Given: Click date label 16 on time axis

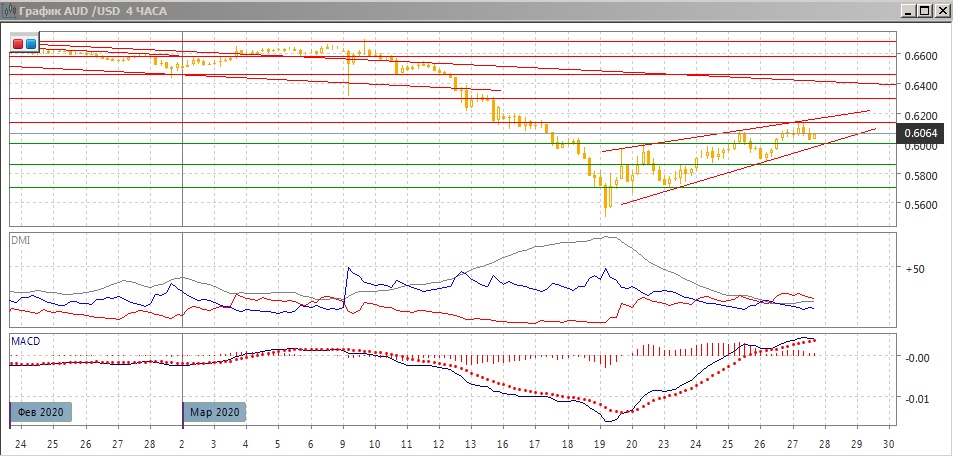Looking at the screenshot, I should coord(502,443).
